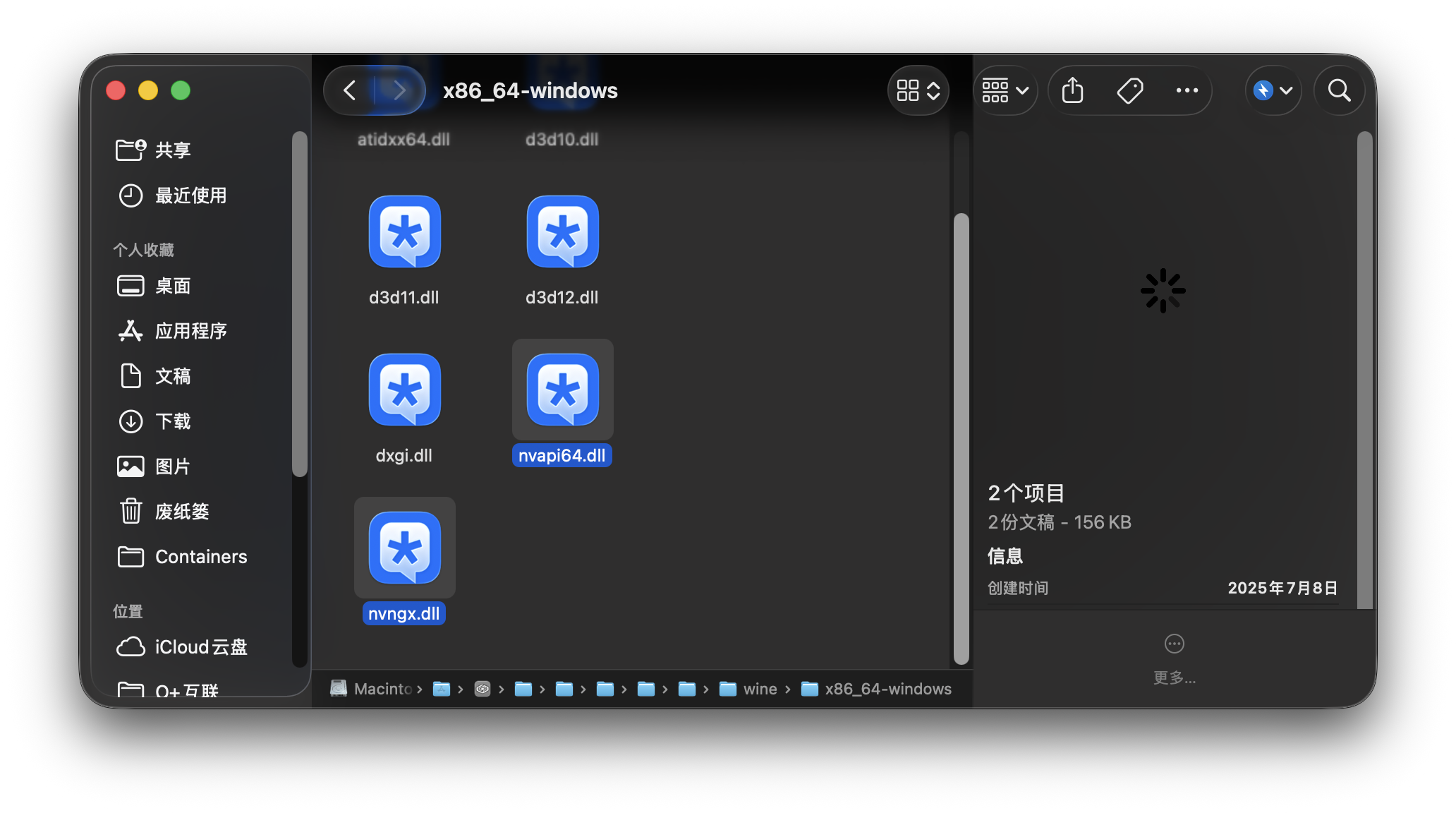This screenshot has height=813, width=1456.
Task: Click the clock icon beside 最近使用
Action: pos(131,195)
